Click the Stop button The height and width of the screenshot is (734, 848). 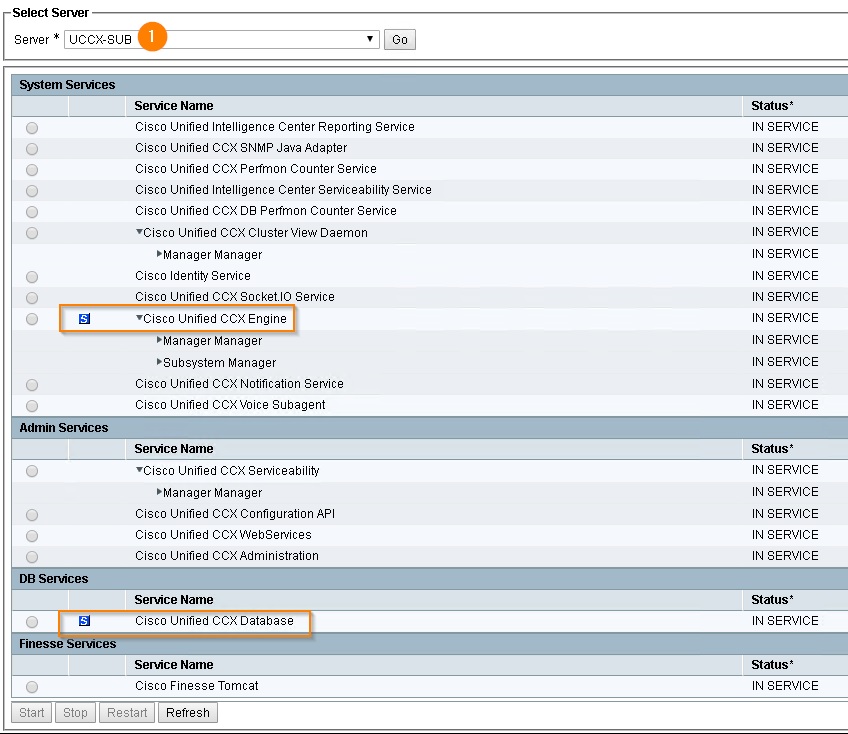click(x=75, y=712)
